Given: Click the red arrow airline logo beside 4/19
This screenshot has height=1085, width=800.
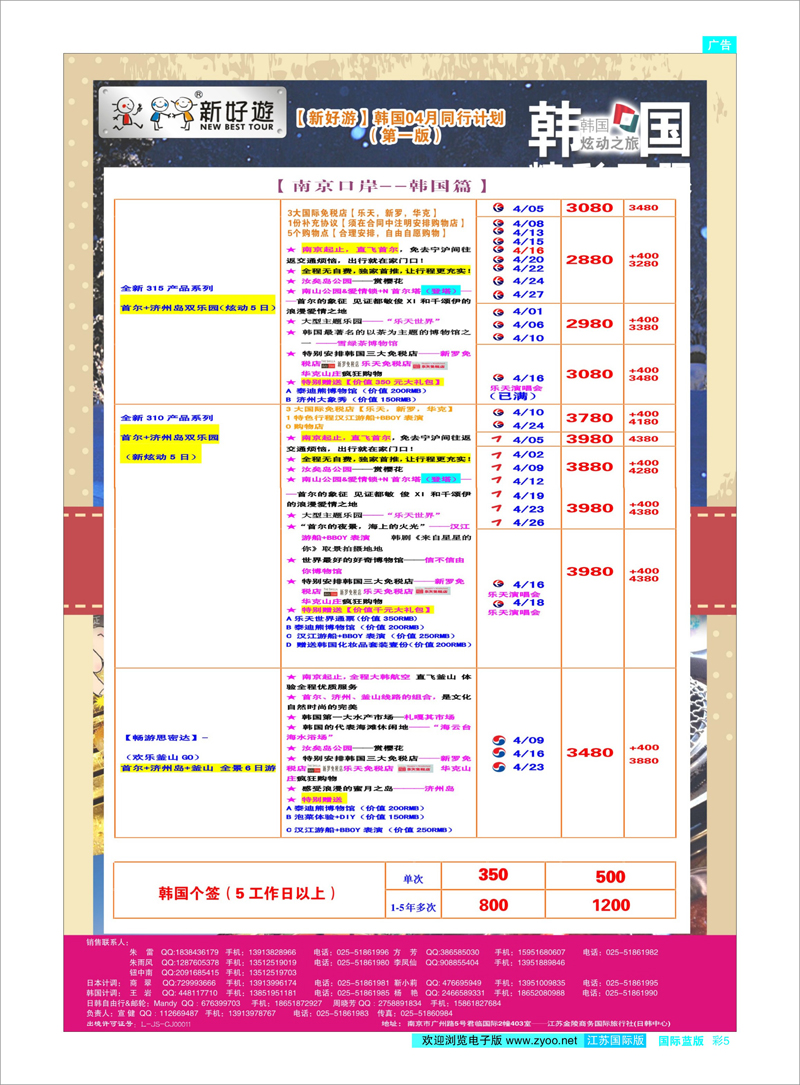Looking at the screenshot, I should [497, 495].
